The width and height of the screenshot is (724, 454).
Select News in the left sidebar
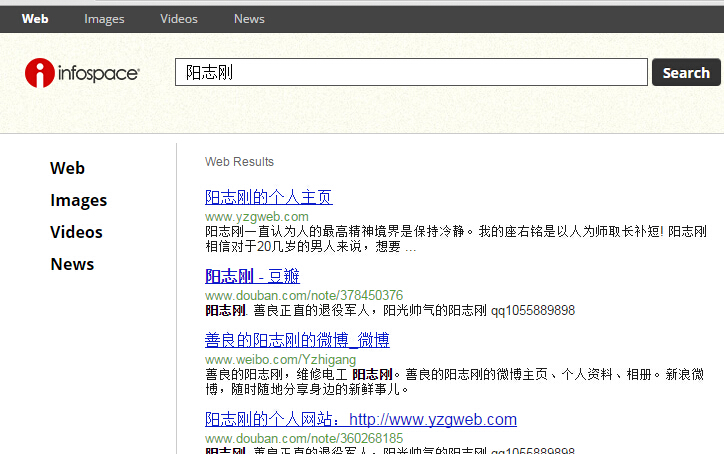pos(72,264)
